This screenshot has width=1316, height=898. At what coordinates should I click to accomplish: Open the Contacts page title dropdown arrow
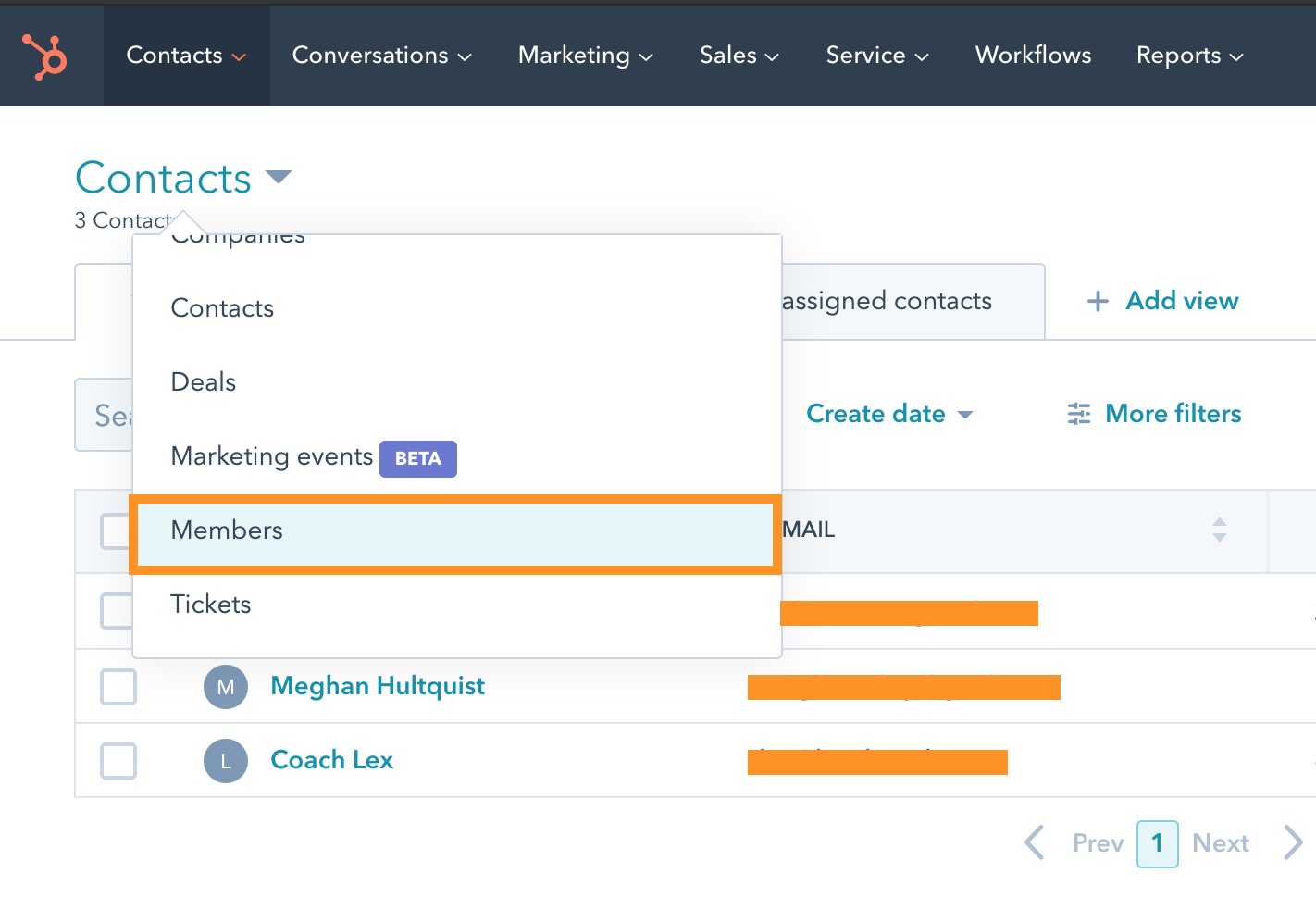[x=279, y=176]
